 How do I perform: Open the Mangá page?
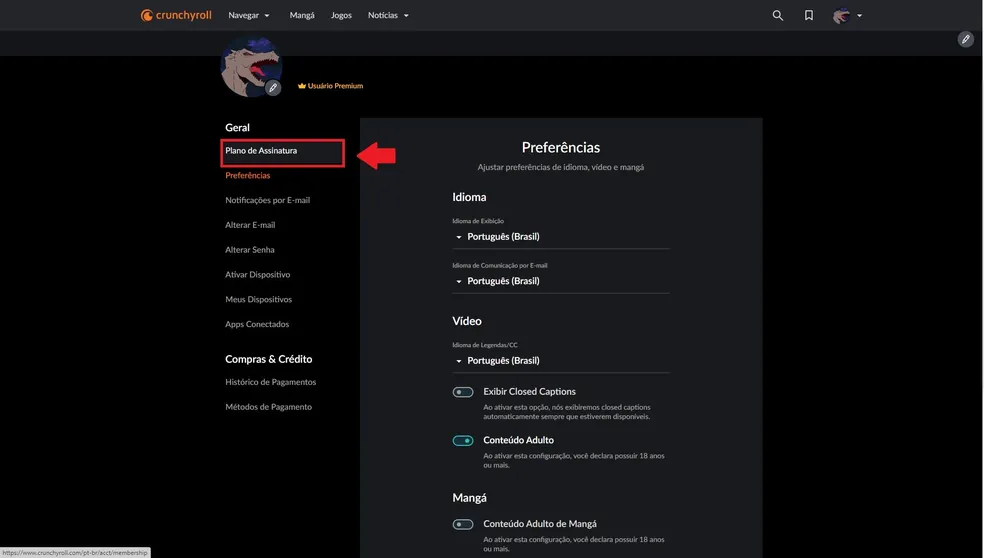click(x=302, y=16)
